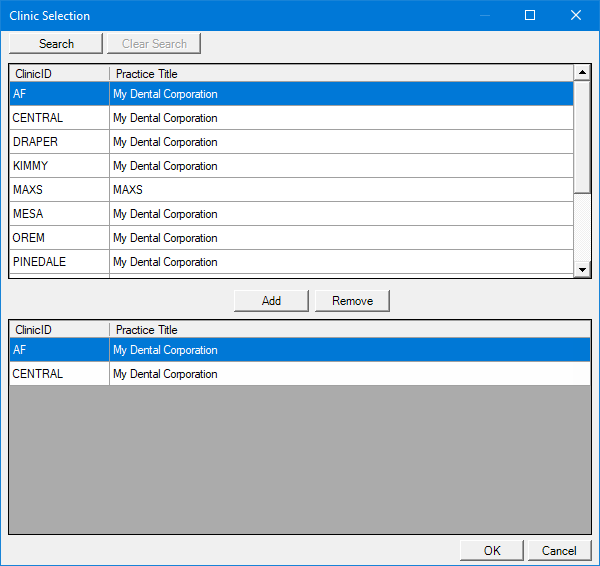600x566 pixels.
Task: Sort upper list by Practice Title header
Action: (340, 74)
